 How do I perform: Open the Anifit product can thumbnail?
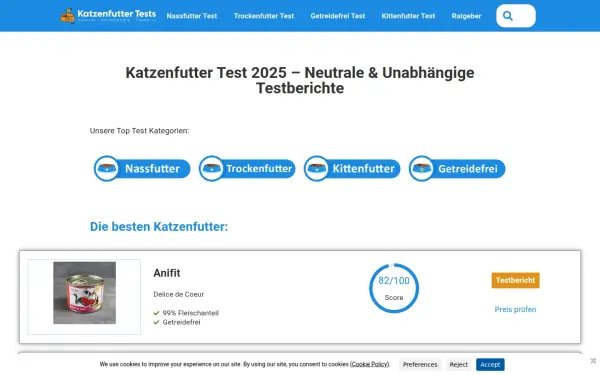click(85, 293)
